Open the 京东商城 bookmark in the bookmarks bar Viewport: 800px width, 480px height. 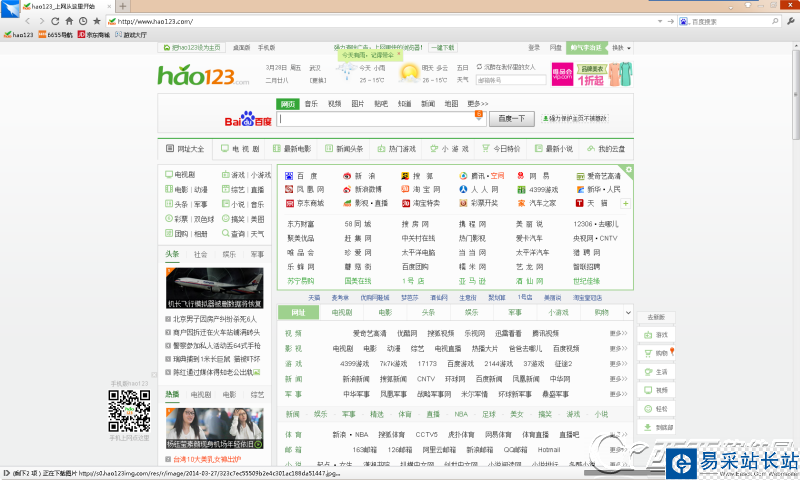pyautogui.click(x=94, y=35)
